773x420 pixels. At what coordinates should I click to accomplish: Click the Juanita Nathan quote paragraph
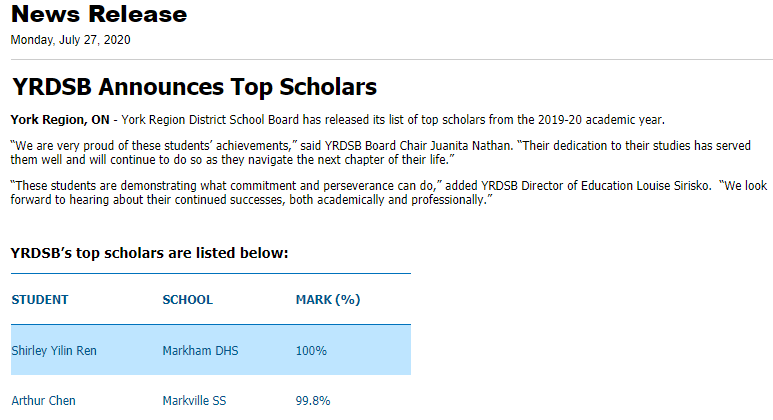click(381, 152)
